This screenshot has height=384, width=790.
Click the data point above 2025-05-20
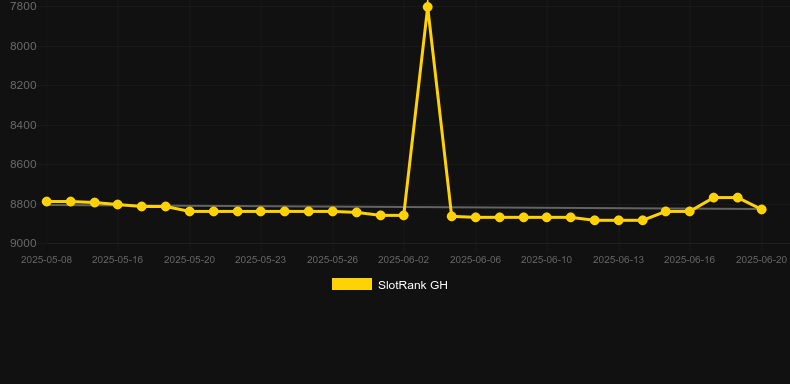click(x=190, y=211)
